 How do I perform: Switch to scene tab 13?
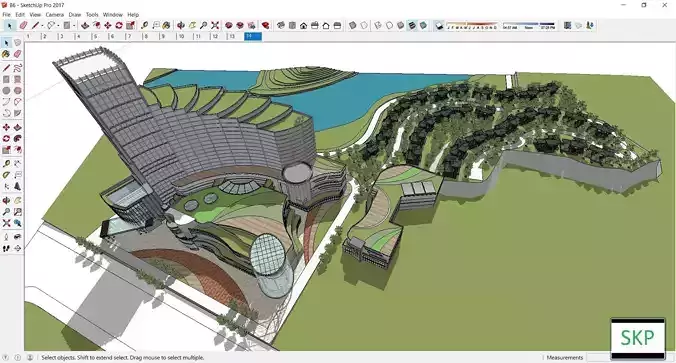235,36
